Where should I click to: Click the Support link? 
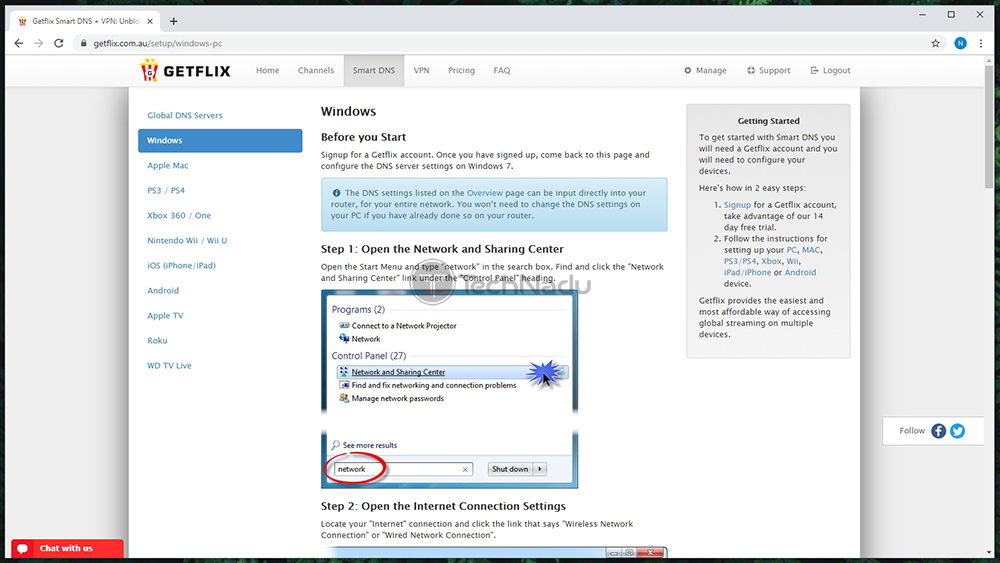(768, 71)
